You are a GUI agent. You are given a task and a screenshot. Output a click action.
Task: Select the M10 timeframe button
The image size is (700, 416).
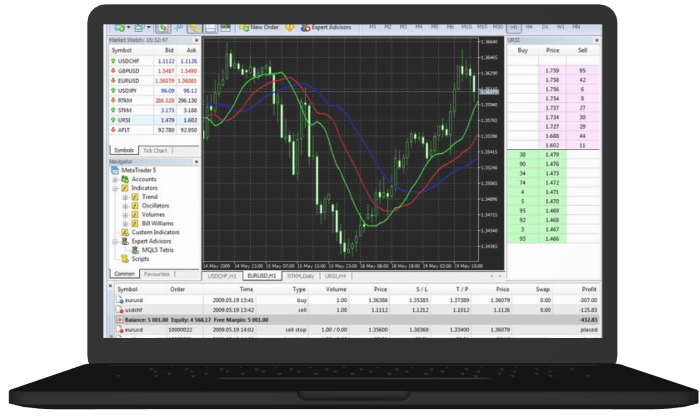(467, 27)
